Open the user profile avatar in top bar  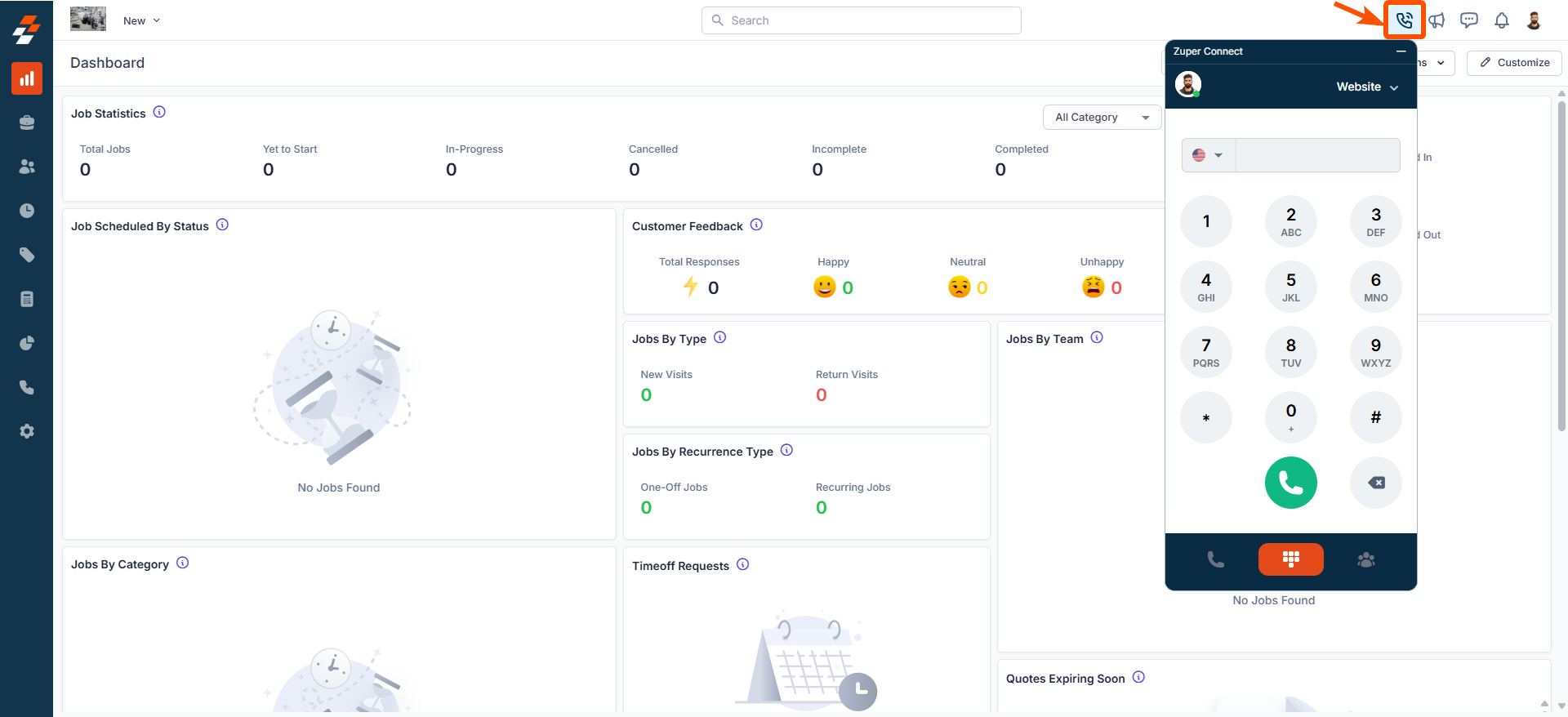pyautogui.click(x=1534, y=20)
